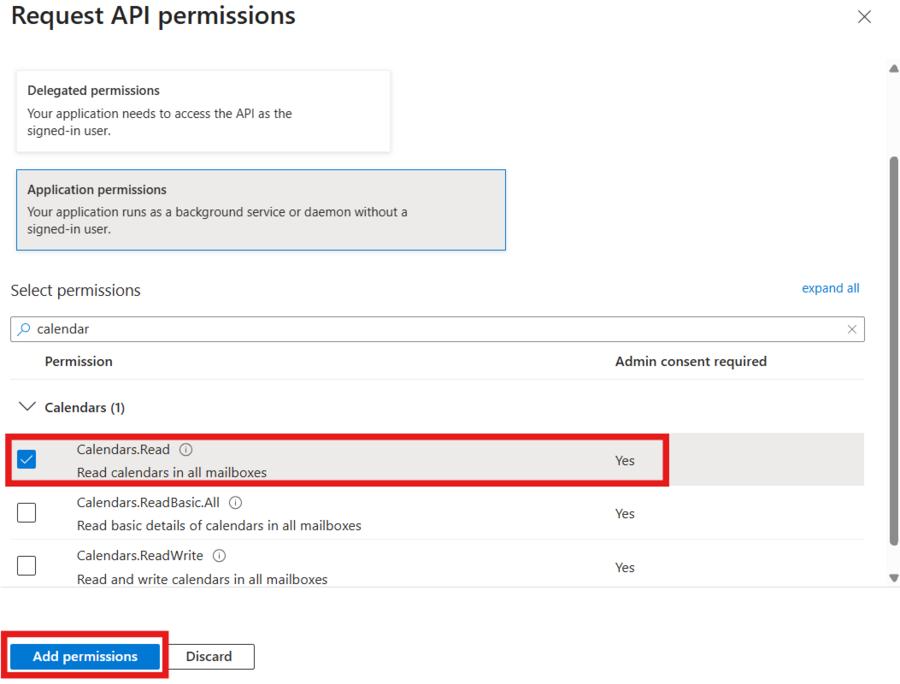Select the Delegated permissions card

[x=203, y=111]
